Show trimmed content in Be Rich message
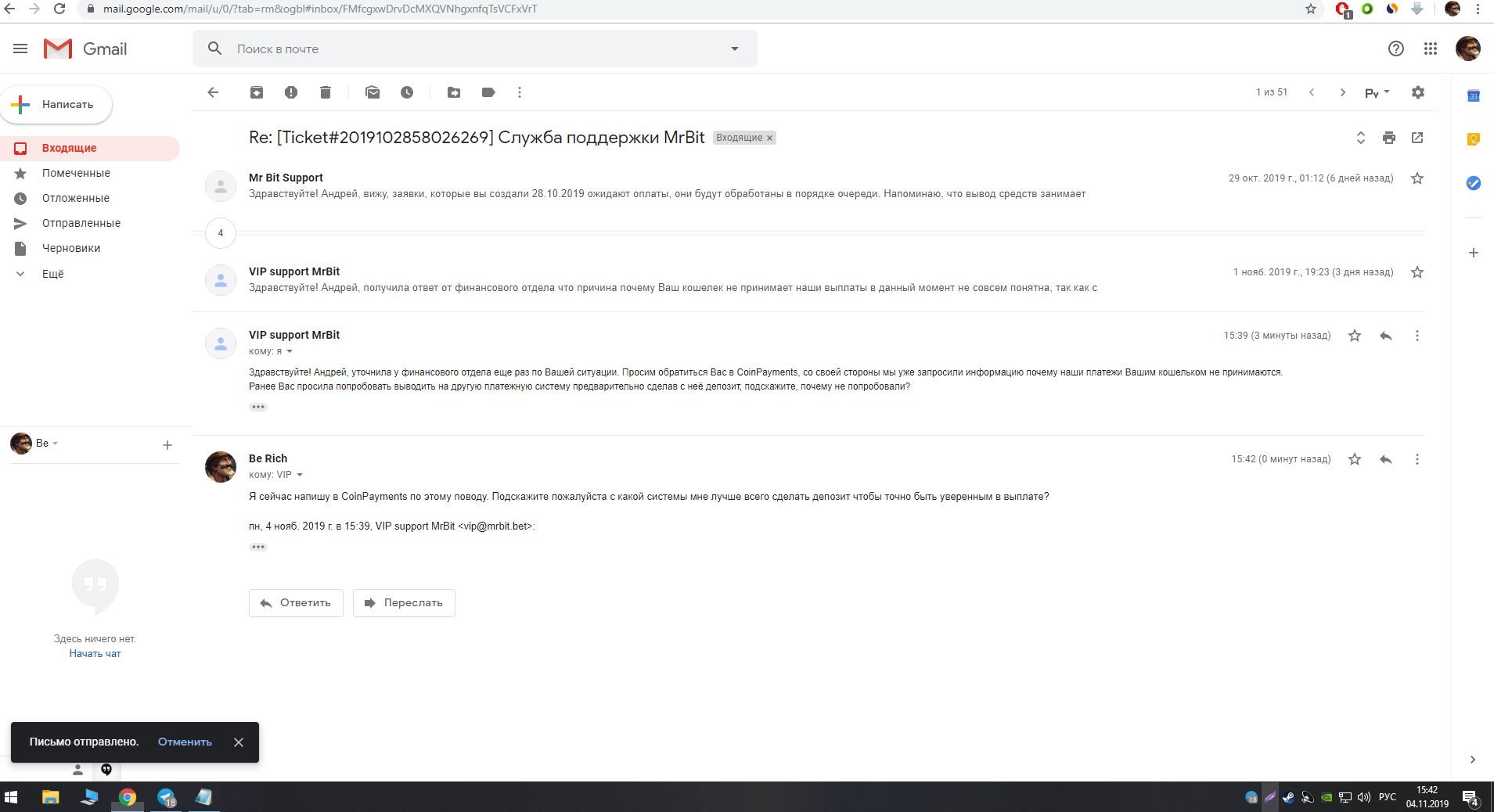Screen dimensions: 1494x812 (x=258, y=547)
